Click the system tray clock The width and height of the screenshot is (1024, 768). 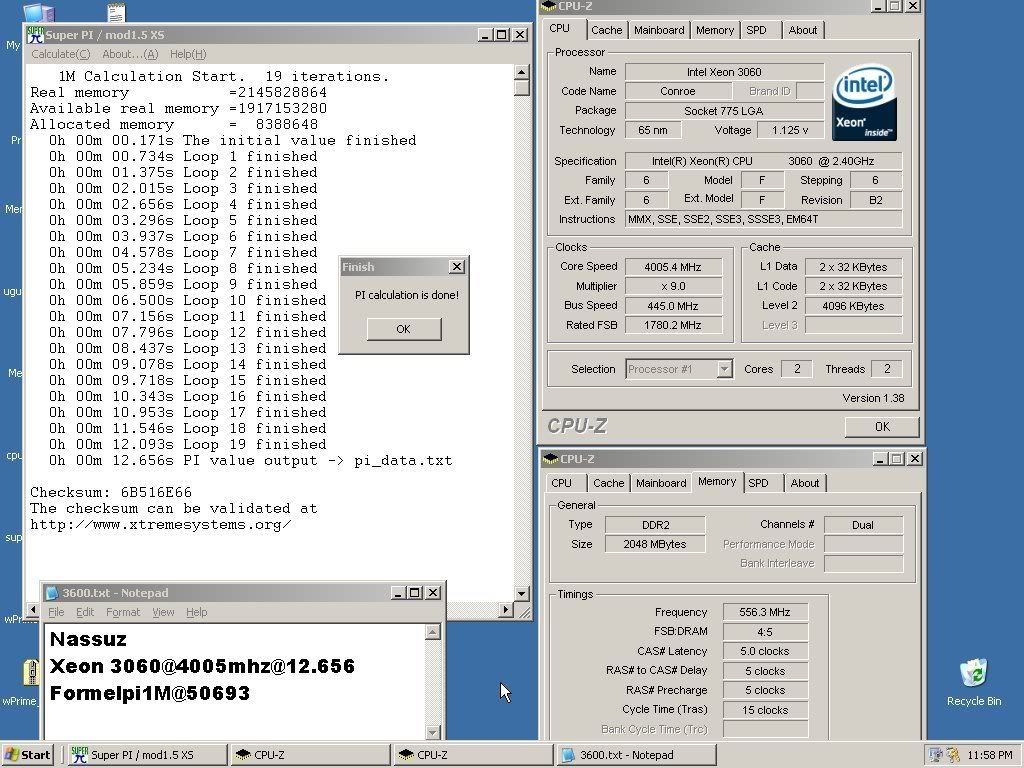pos(989,755)
